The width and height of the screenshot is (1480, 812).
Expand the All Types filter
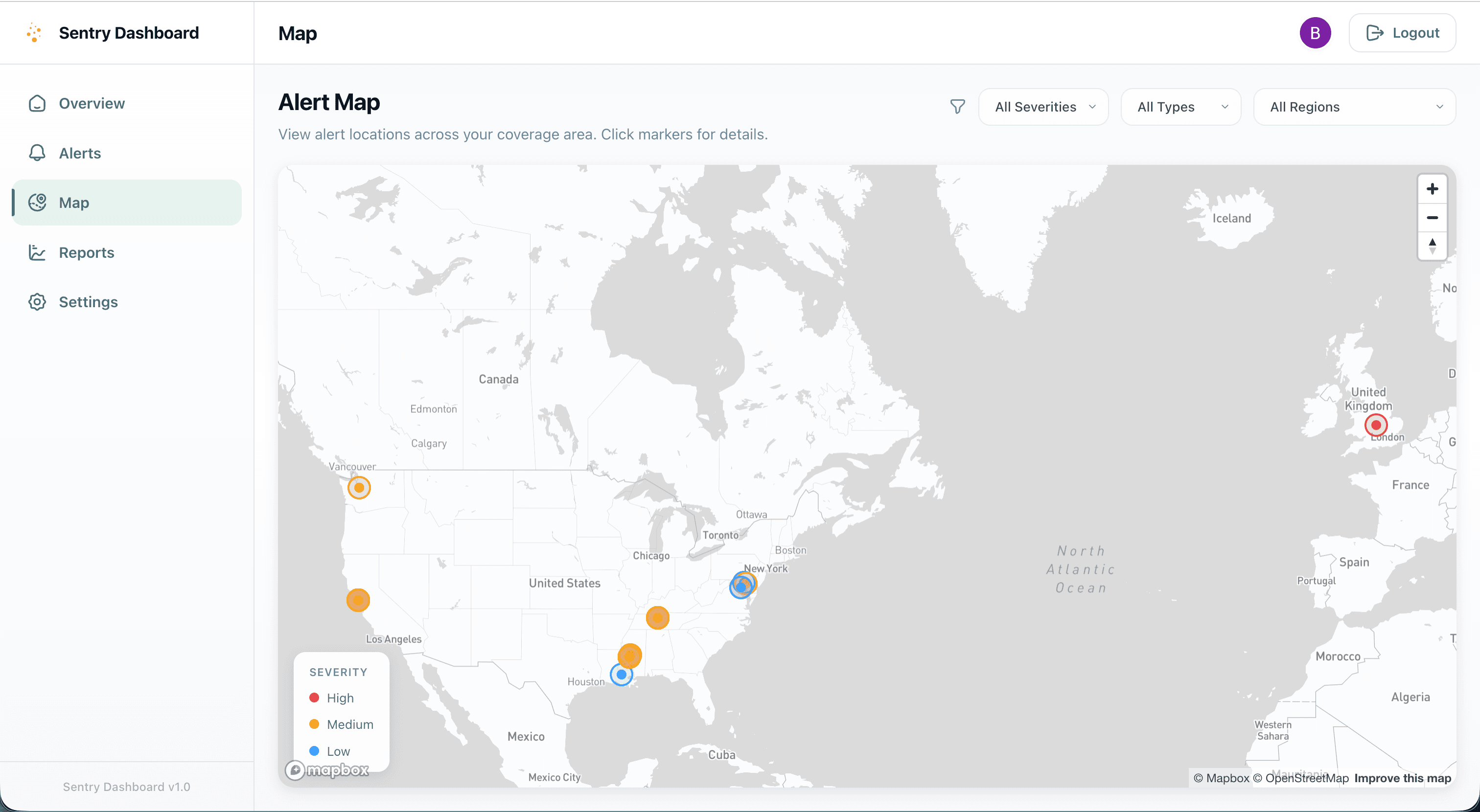[x=1180, y=107]
